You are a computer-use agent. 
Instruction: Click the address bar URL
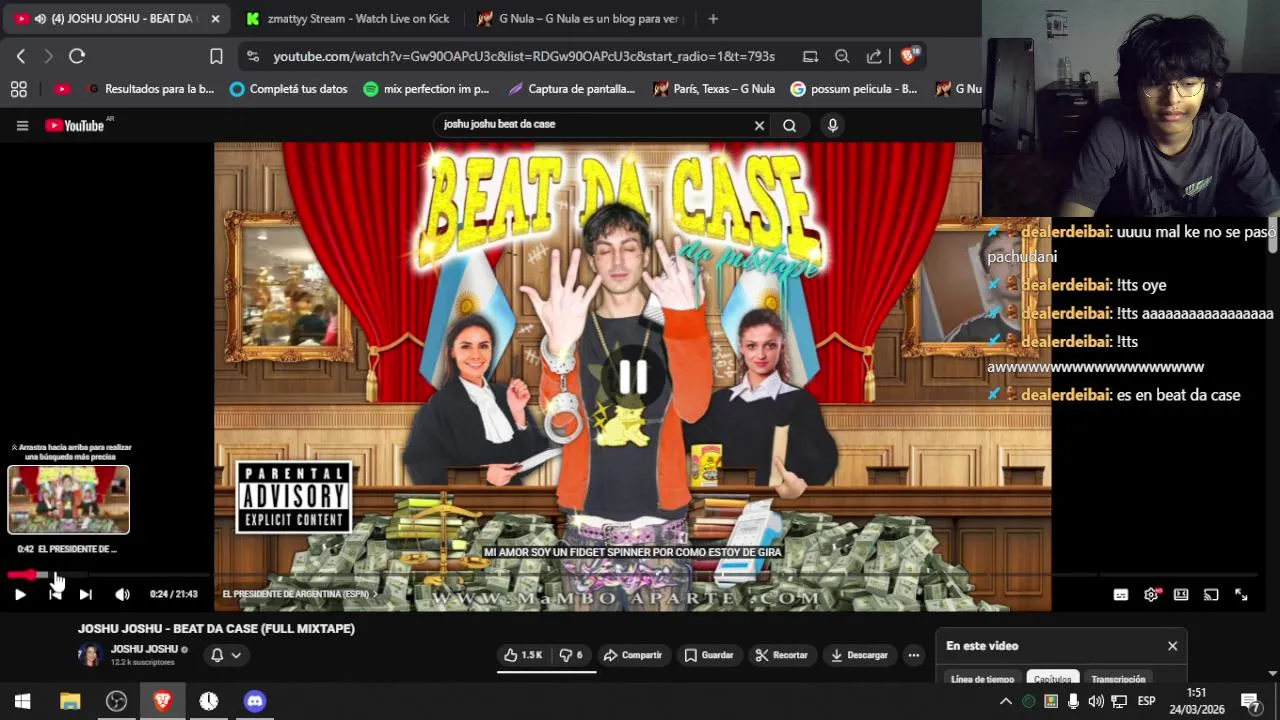pos(524,57)
